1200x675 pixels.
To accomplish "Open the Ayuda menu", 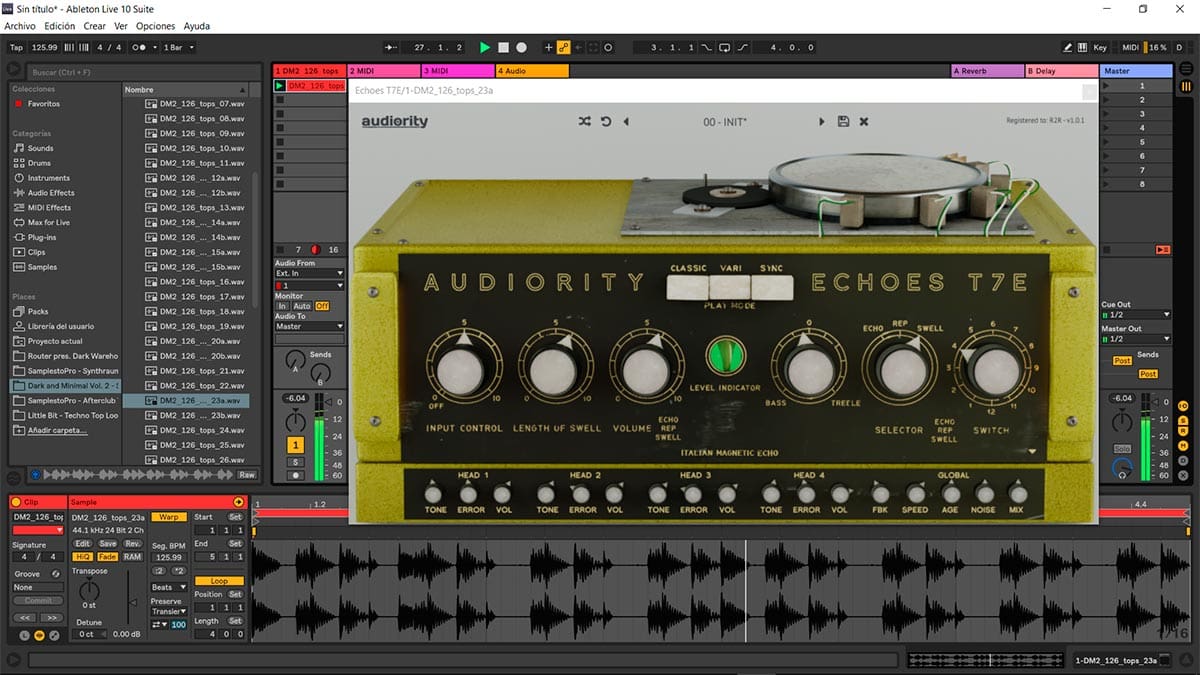I will click(x=197, y=26).
